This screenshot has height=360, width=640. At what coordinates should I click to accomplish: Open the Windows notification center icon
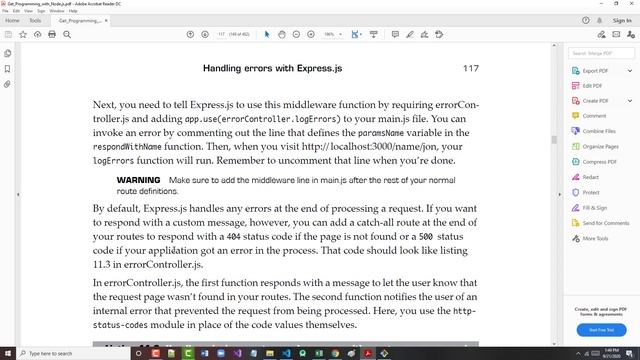point(630,353)
